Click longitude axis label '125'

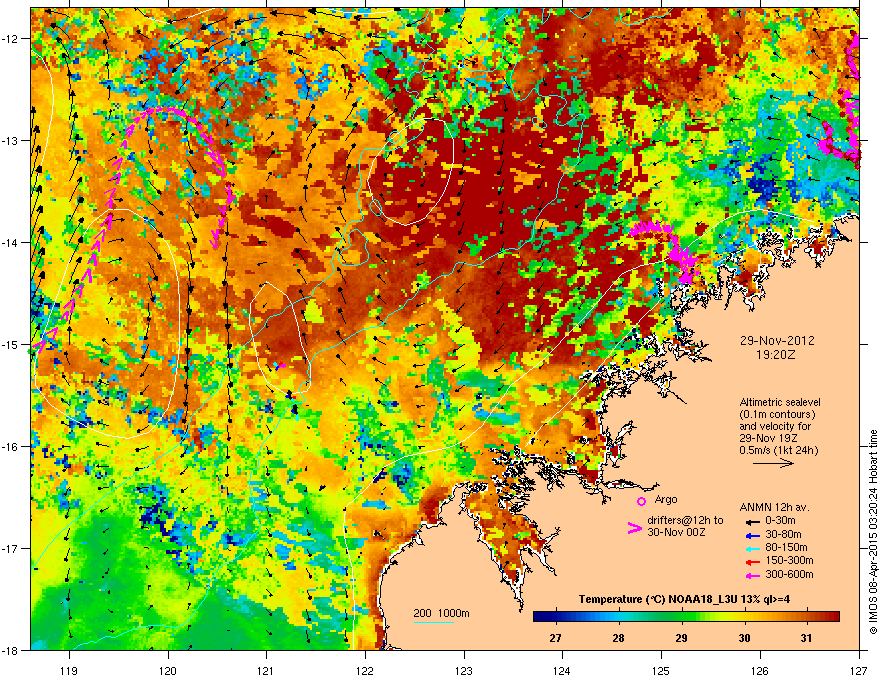(661, 670)
